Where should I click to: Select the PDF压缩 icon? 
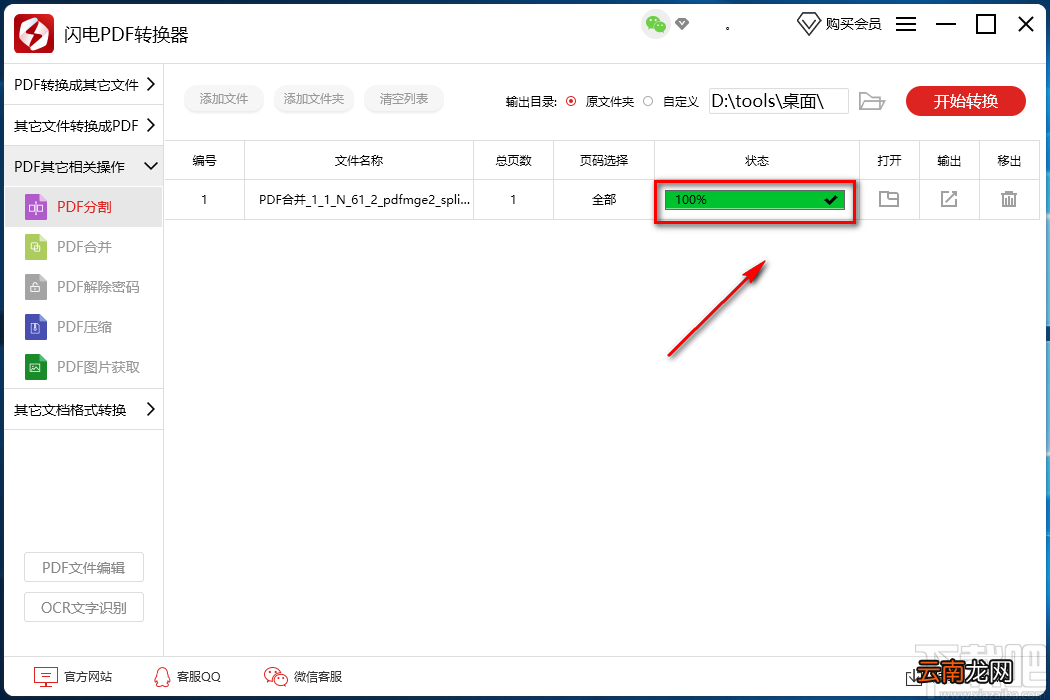coord(36,327)
